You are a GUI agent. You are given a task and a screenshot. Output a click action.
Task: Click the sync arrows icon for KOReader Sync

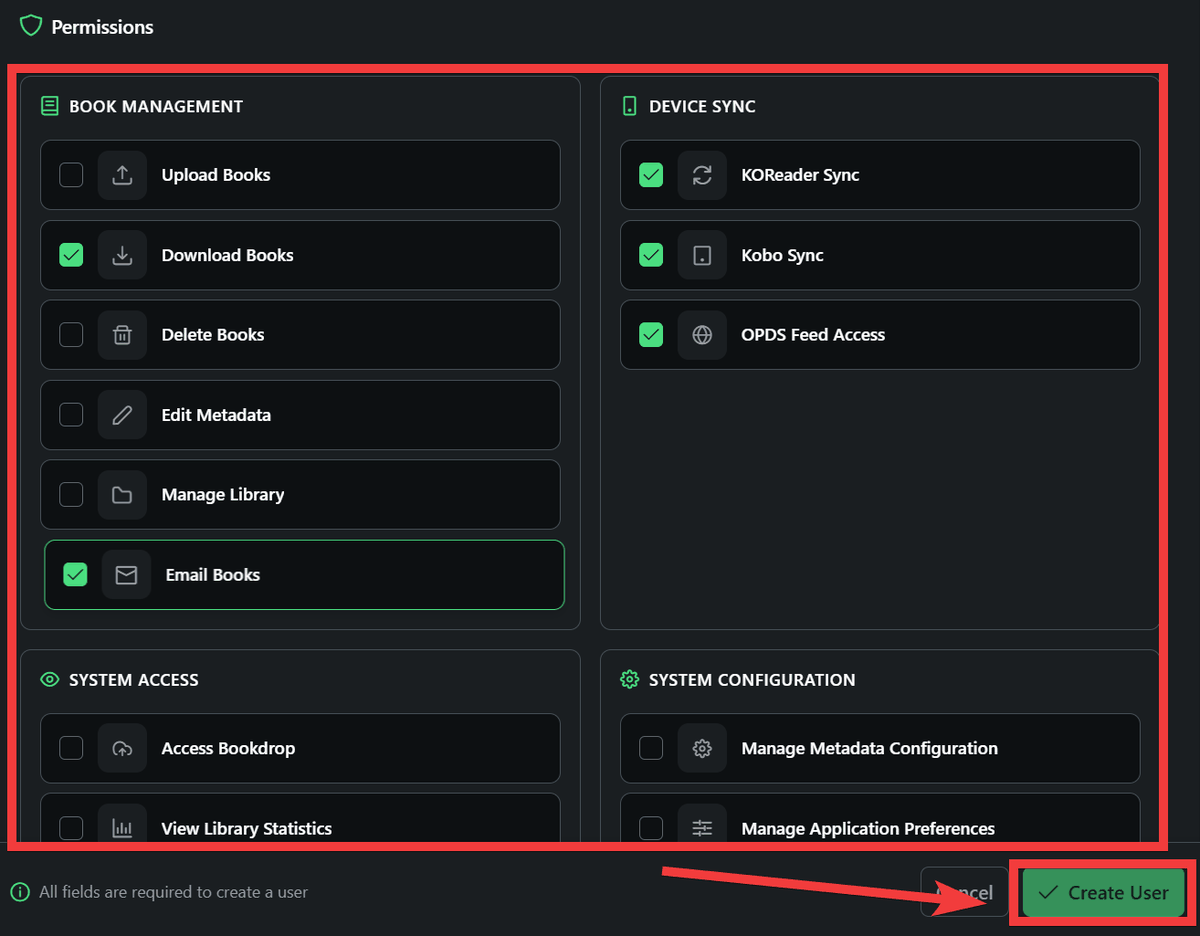tap(702, 175)
